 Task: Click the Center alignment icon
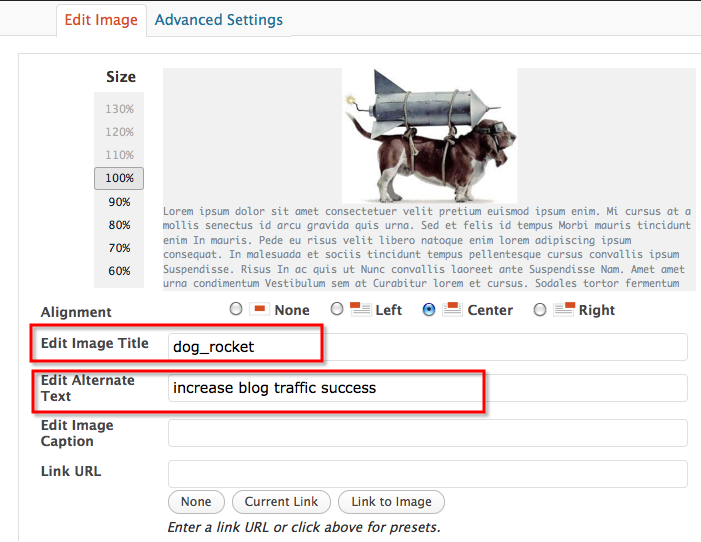452,309
